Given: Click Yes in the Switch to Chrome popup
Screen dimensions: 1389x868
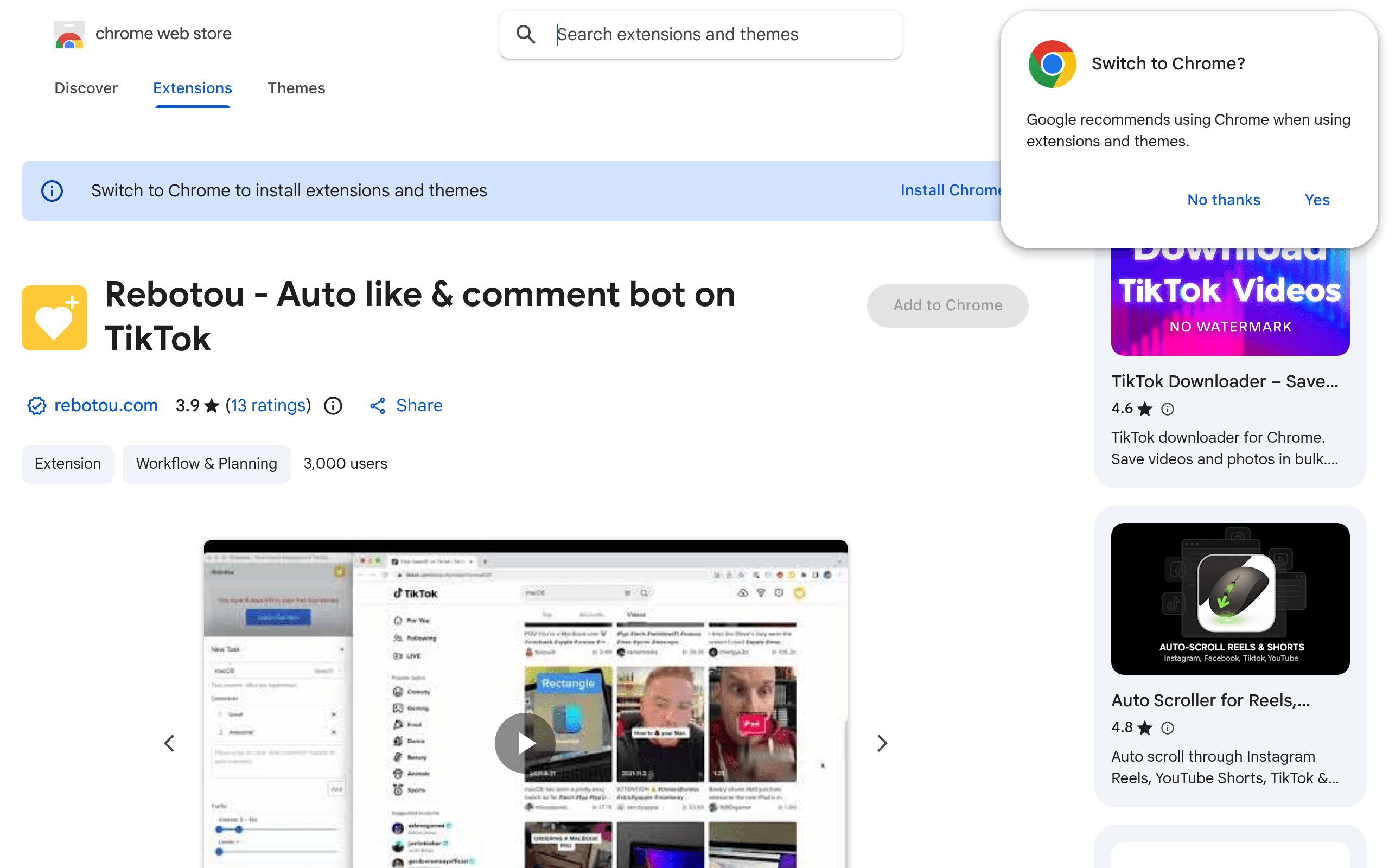Looking at the screenshot, I should (x=1317, y=200).
